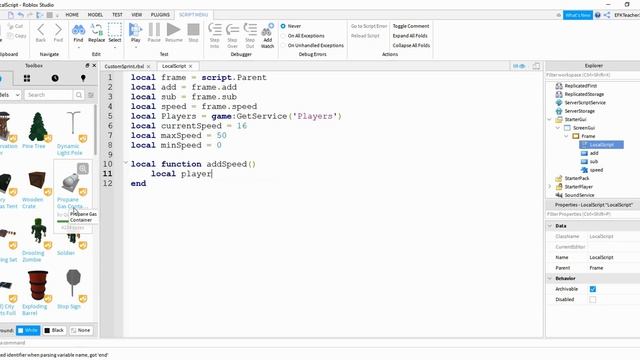Click the Toolbox search field

pyautogui.click(x=49, y=95)
